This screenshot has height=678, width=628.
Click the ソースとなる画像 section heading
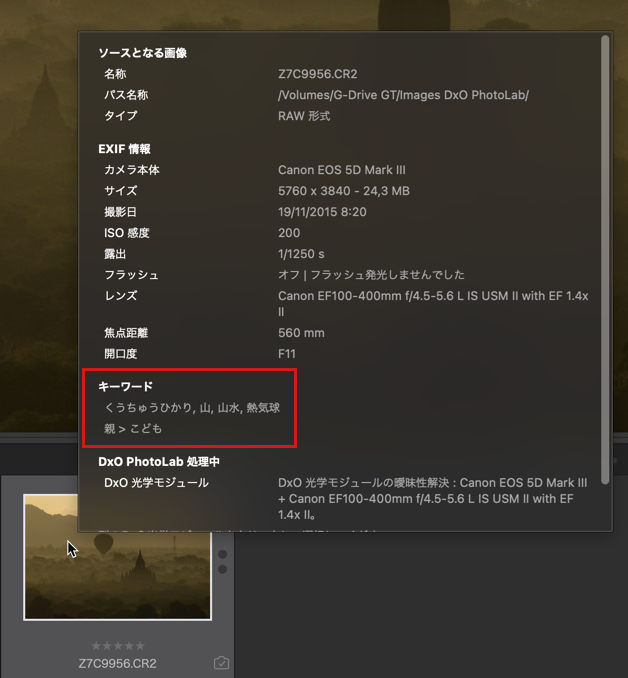tap(143, 53)
